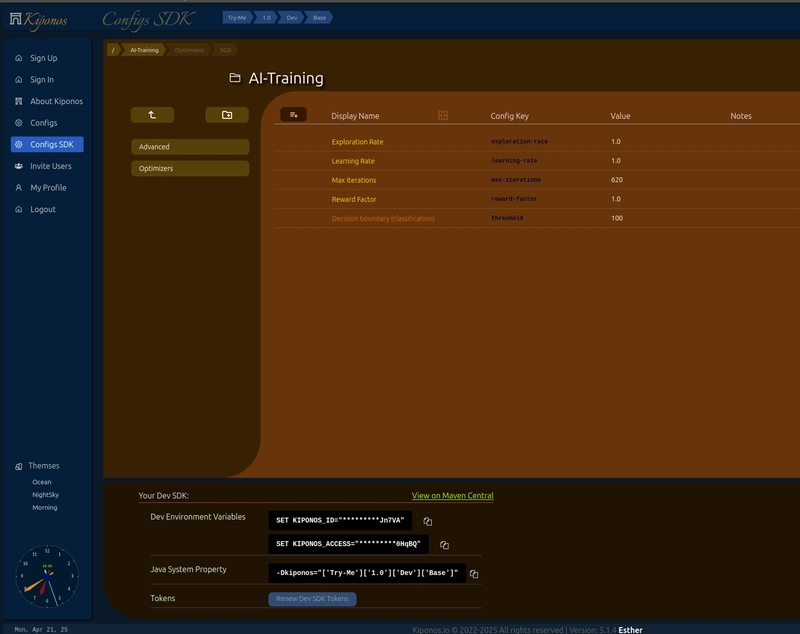Click the Esther username in footer
The width and height of the screenshot is (800, 634).
coord(630,630)
